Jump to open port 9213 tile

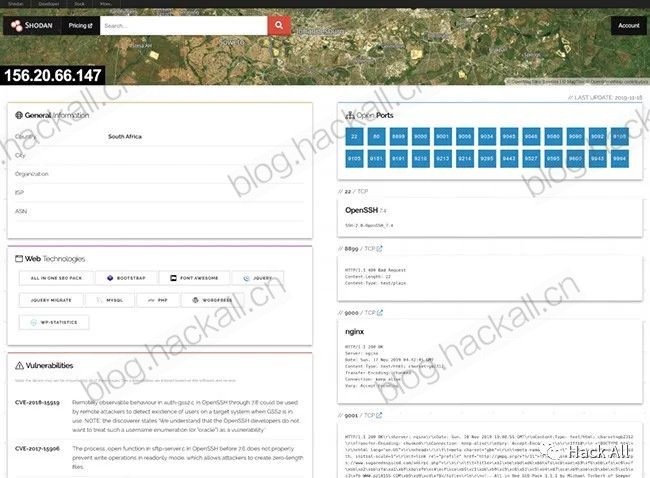click(x=442, y=159)
